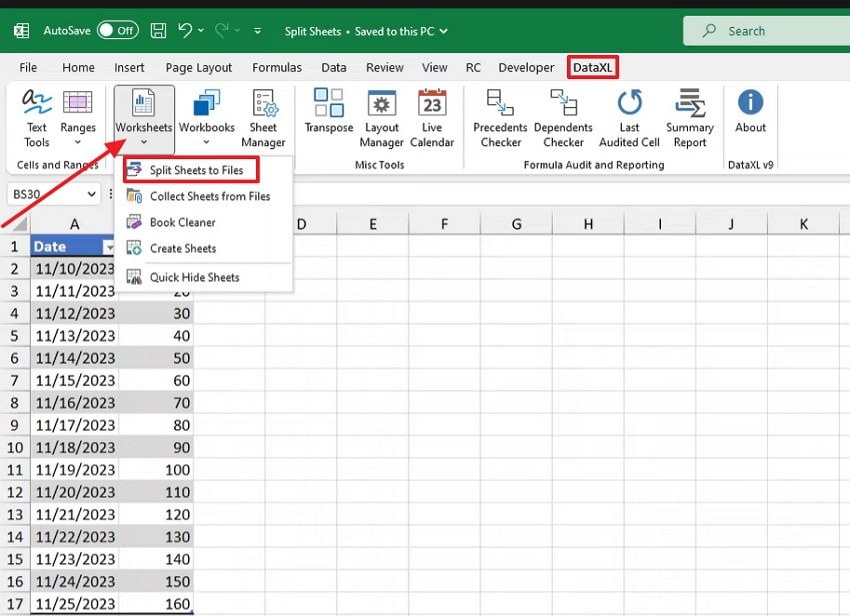The image size is (850, 616).
Task: Open the Formulas ribbon tab
Action: (277, 67)
